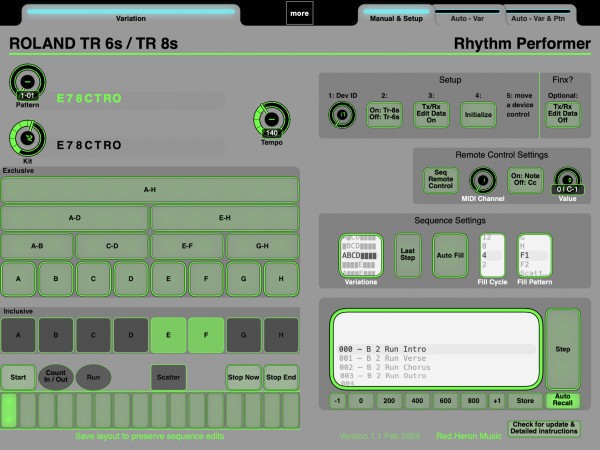Toggle inclusive variation H
This screenshot has width=600, height=450.
tap(281, 335)
